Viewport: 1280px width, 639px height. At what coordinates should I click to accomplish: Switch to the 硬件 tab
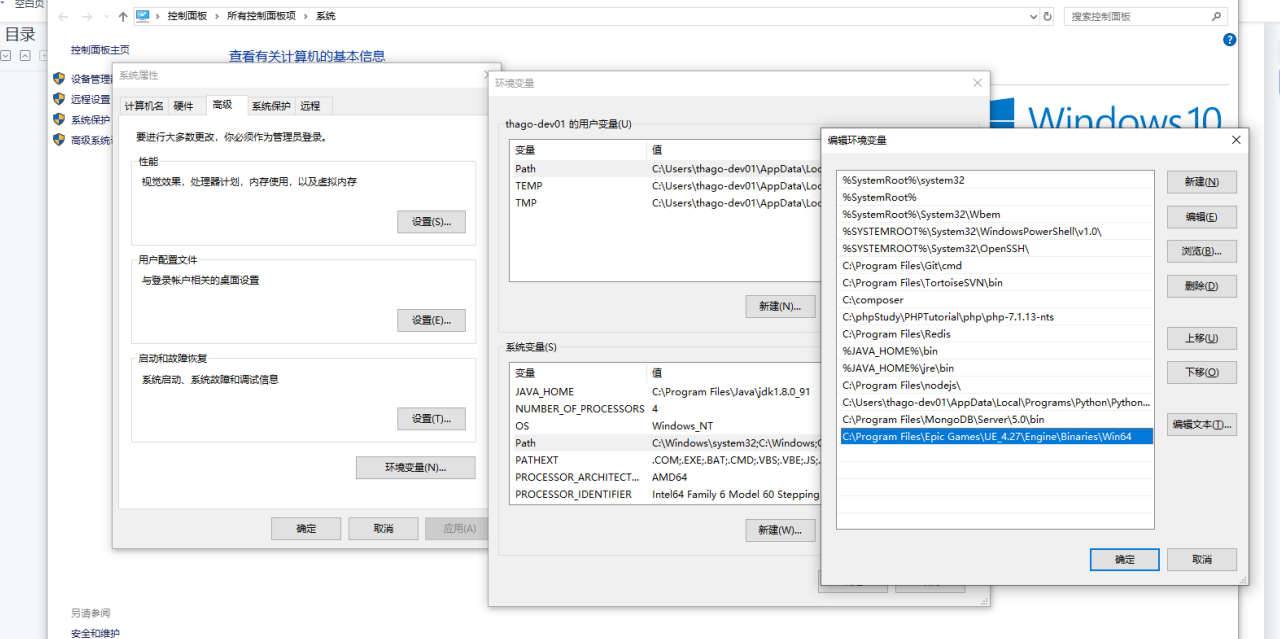coord(183,106)
